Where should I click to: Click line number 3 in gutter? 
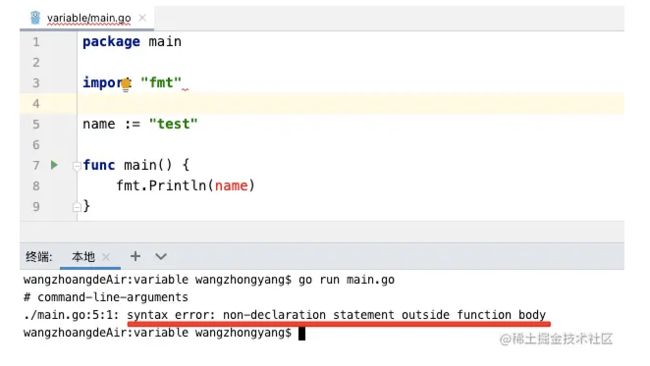coord(36,83)
